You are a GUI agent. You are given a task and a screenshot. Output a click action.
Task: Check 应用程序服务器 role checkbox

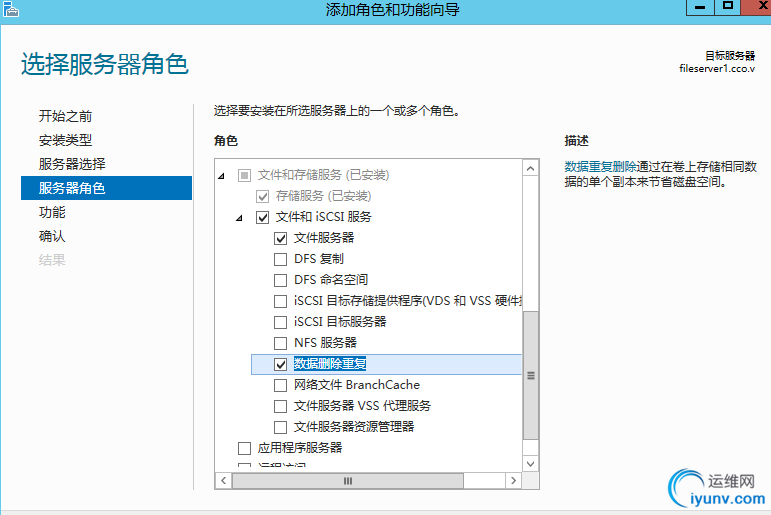coord(244,448)
